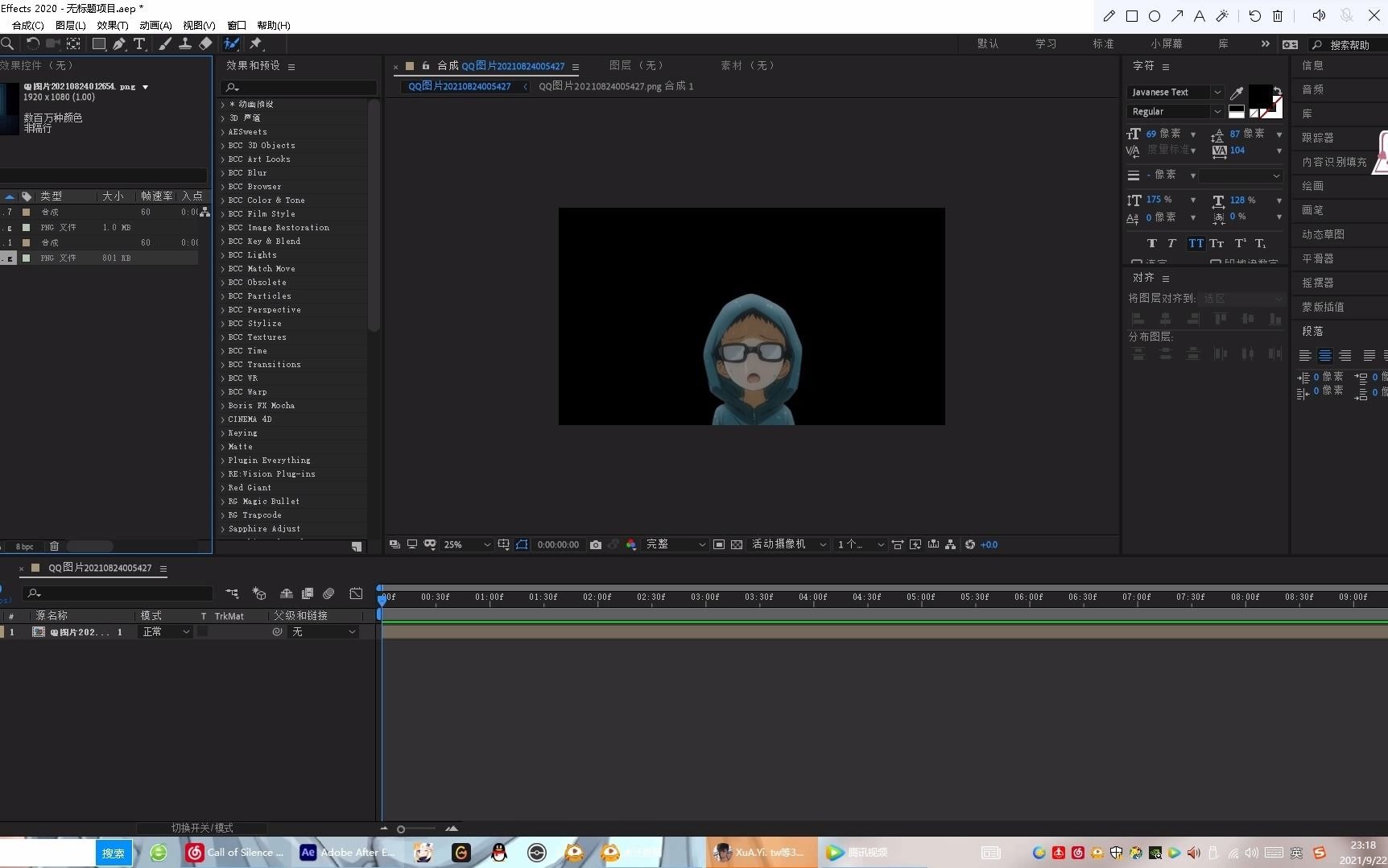Toggle Small Caps text style
Screen dimensions: 1388x868
pyautogui.click(x=1217, y=243)
